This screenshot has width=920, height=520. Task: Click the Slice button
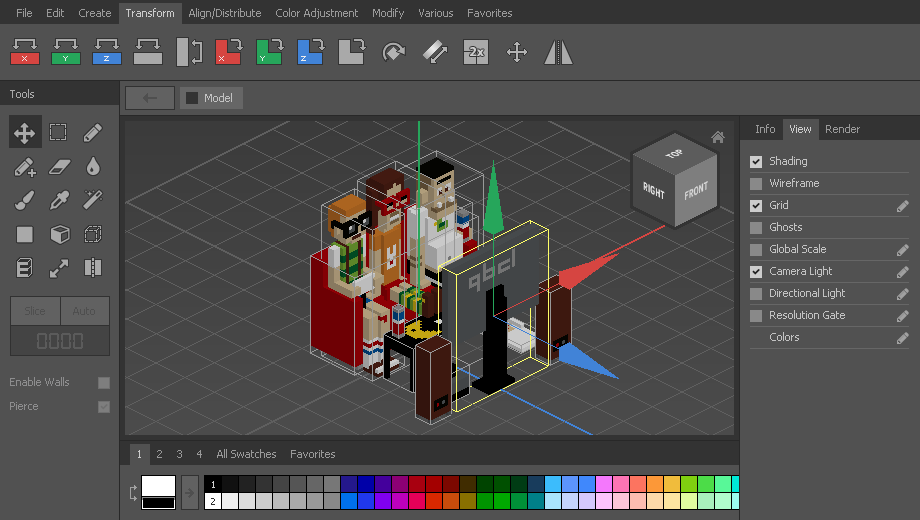(x=35, y=311)
